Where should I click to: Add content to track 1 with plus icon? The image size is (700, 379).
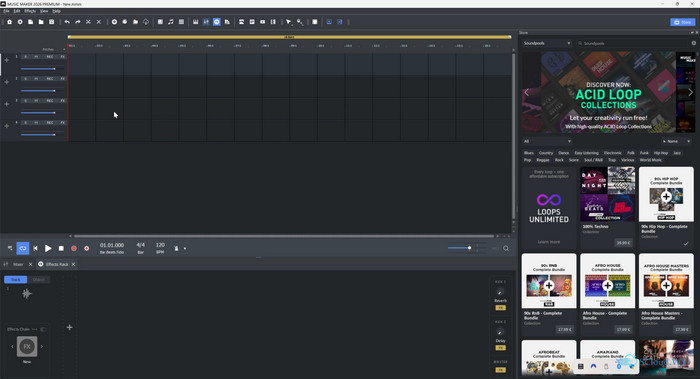[x=6, y=60]
